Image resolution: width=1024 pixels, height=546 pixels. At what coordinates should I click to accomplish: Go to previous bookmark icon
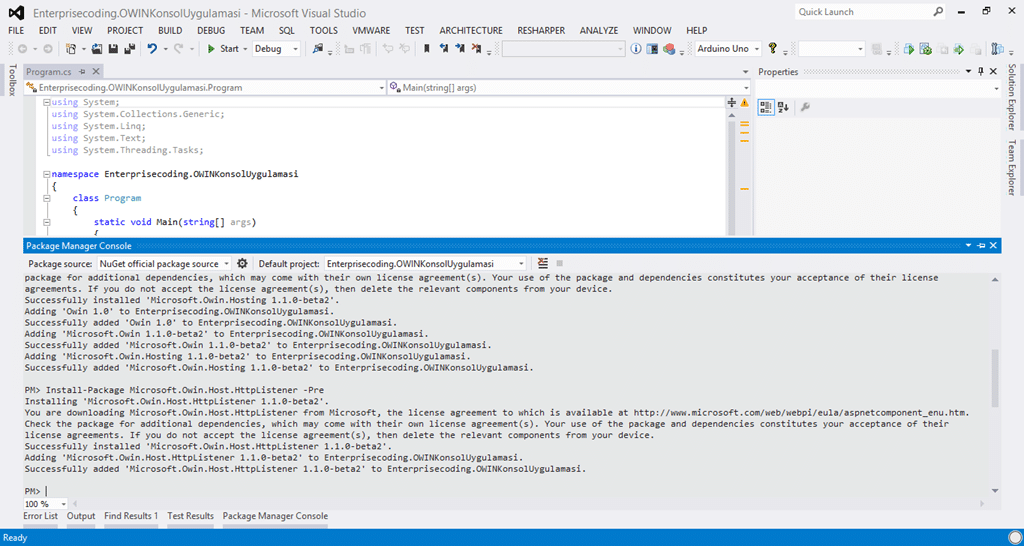pos(444,49)
